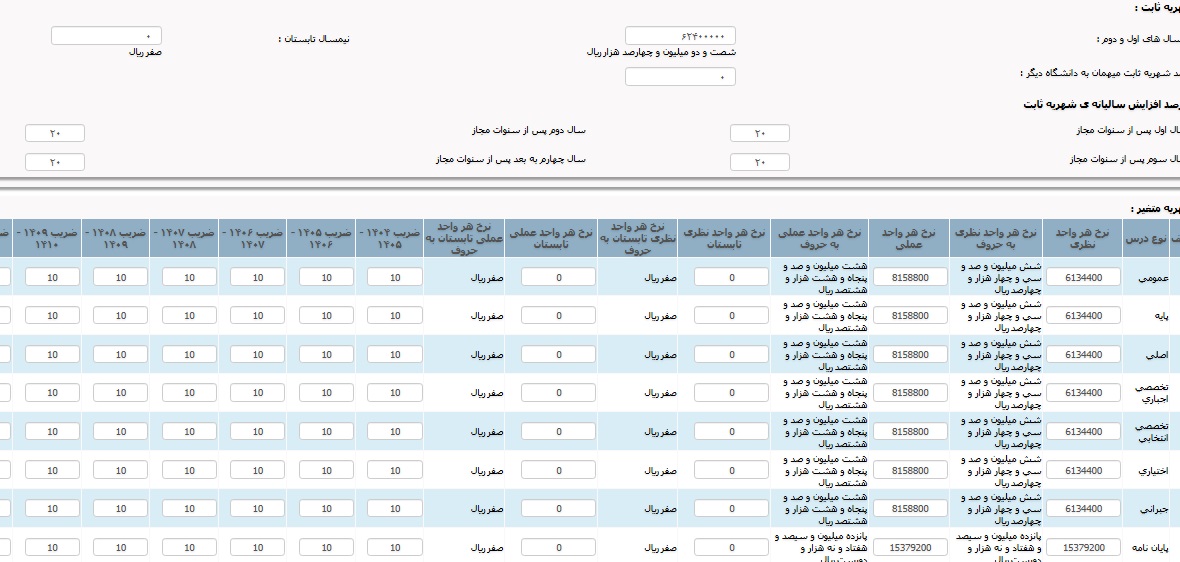The width and height of the screenshot is (1180, 562).
Task: Select the third year after allowed terms percent field
Action: pos(759,163)
